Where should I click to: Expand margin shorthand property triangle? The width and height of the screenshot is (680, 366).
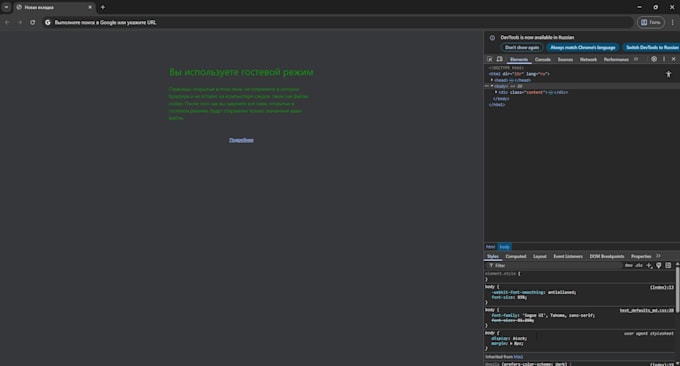(x=511, y=343)
